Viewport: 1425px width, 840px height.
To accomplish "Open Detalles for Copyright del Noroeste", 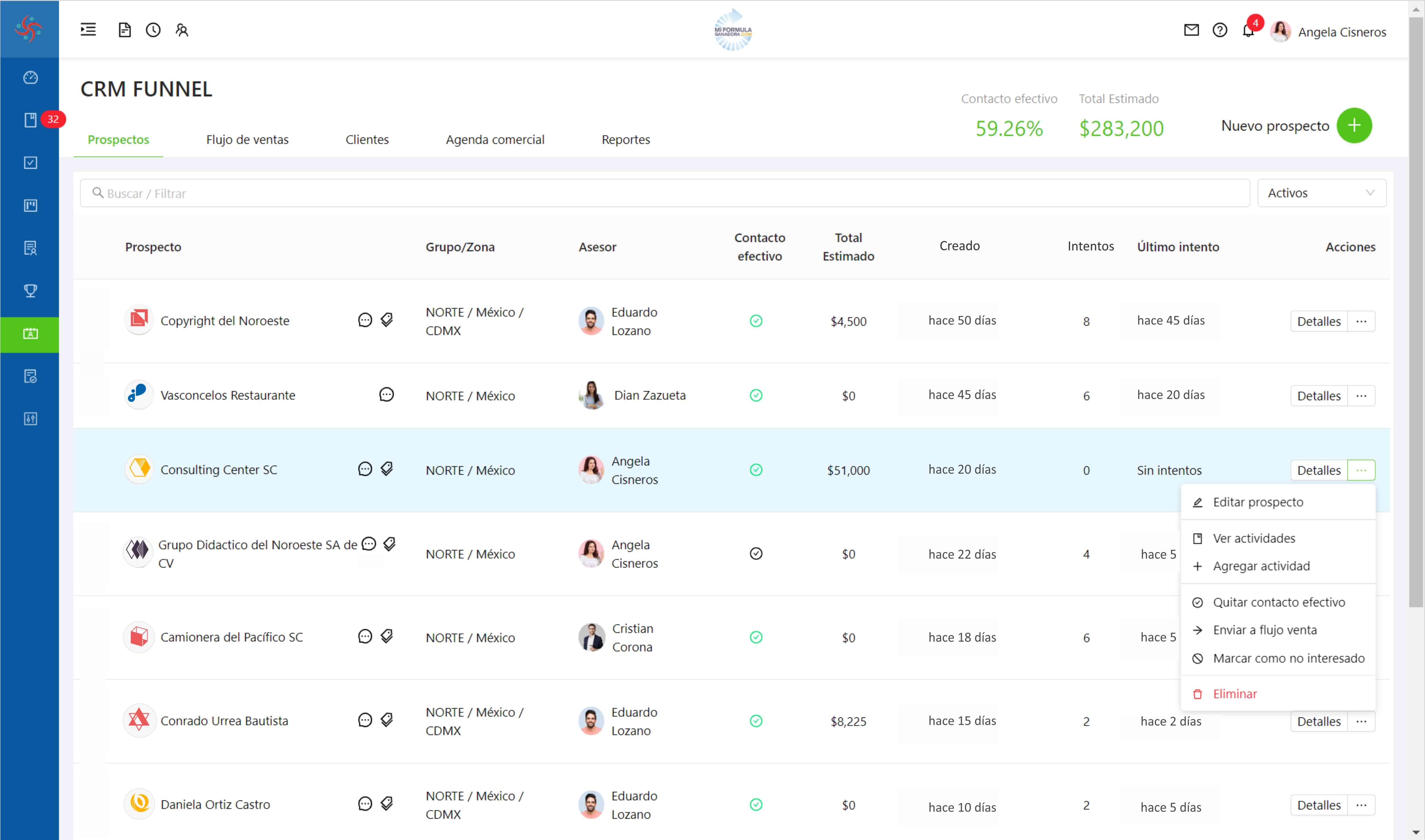I will [x=1319, y=321].
